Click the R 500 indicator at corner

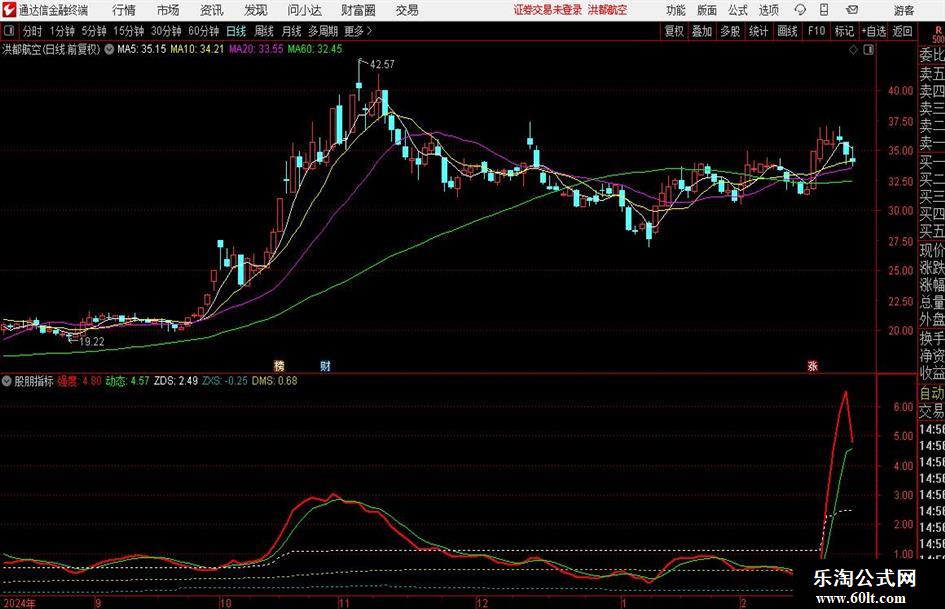(938, 34)
